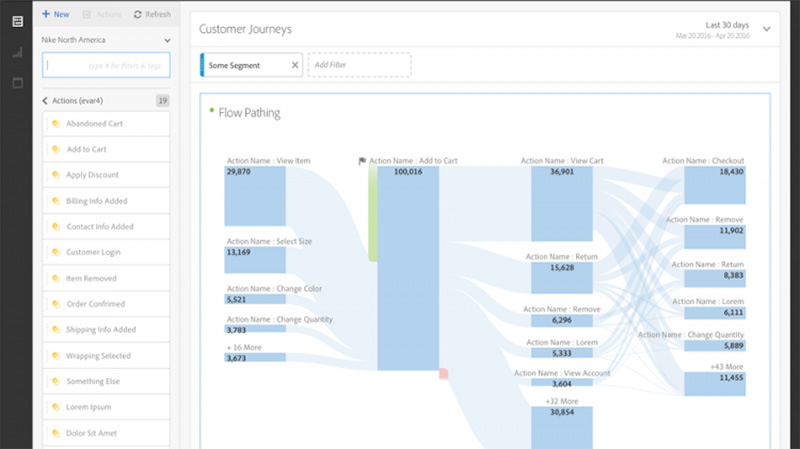The image size is (800, 449).
Task: Click the flag icon beside Add to Cart
Action: pos(363,161)
